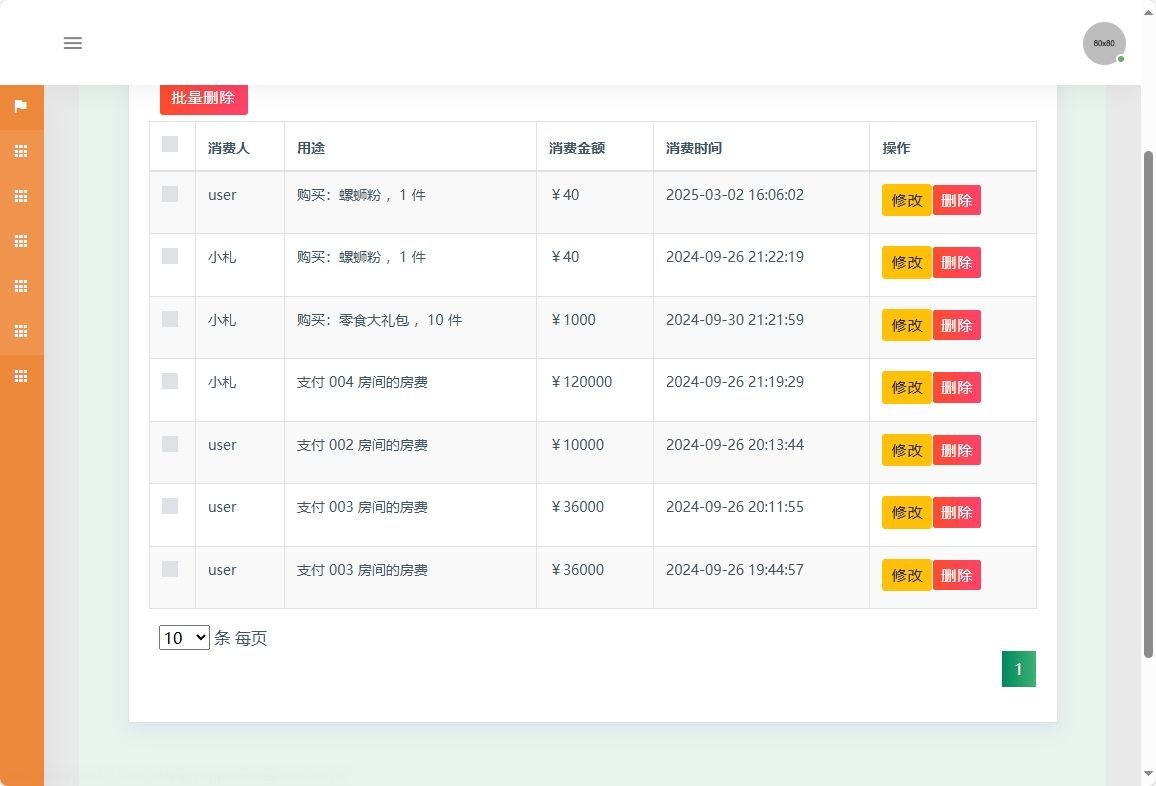Click 删除 in the ¥120000 row

tap(957, 387)
